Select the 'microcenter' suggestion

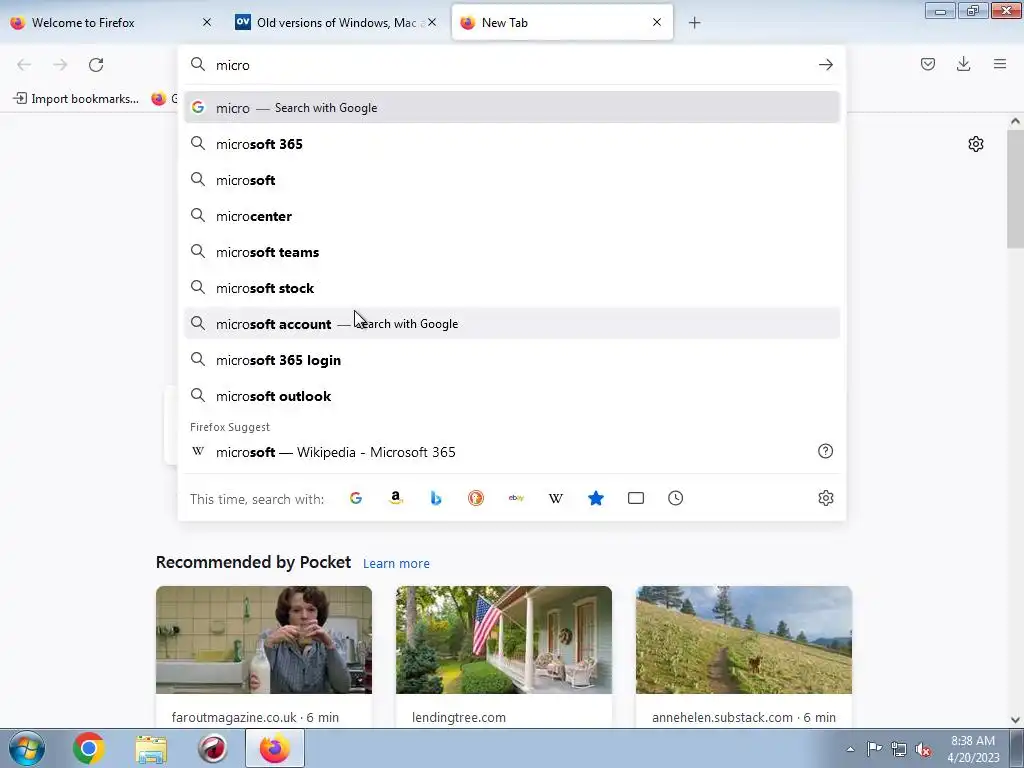coord(511,216)
